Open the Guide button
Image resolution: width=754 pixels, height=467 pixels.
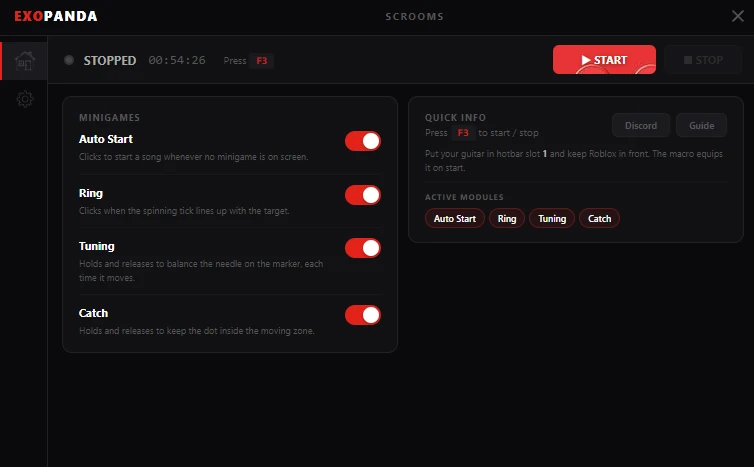pyautogui.click(x=701, y=126)
